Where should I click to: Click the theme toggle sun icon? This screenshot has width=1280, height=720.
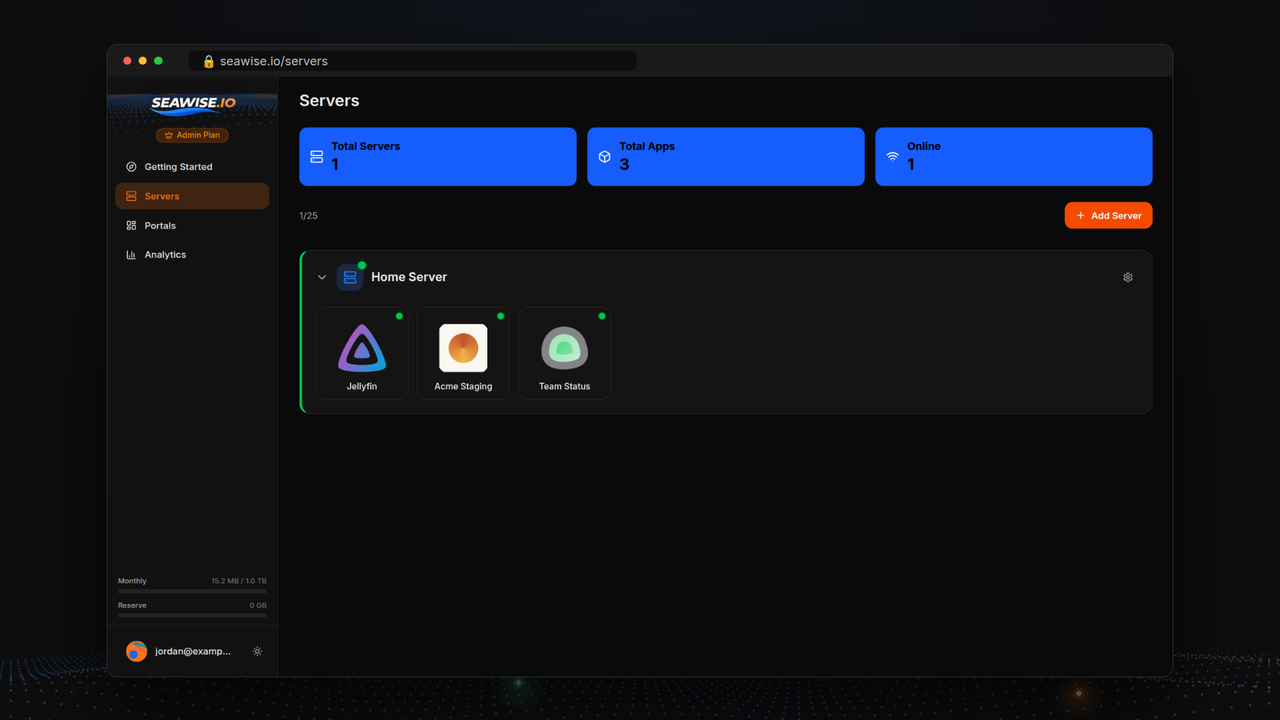click(x=257, y=651)
